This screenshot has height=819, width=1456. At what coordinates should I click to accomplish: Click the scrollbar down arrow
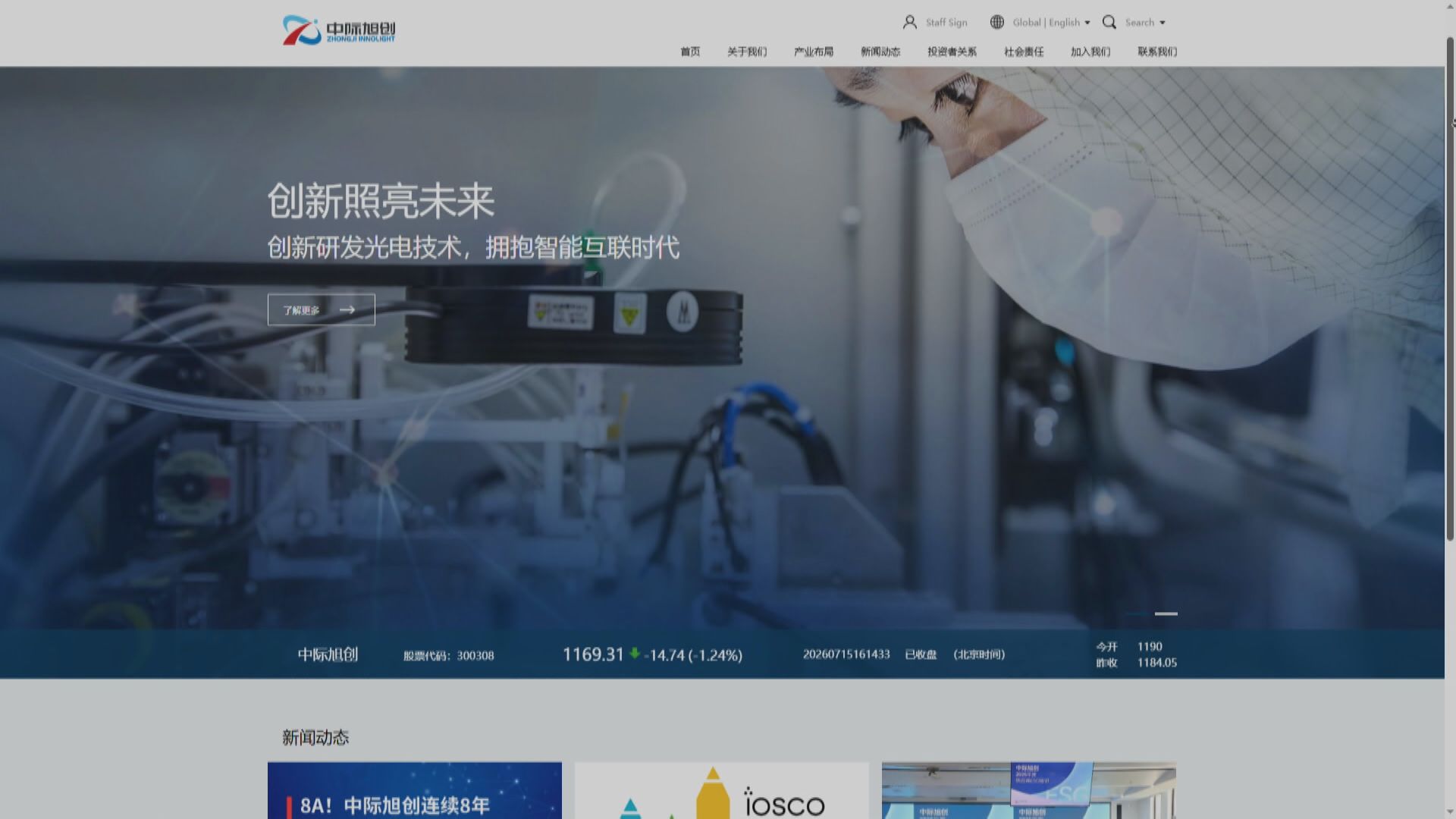click(1450, 812)
